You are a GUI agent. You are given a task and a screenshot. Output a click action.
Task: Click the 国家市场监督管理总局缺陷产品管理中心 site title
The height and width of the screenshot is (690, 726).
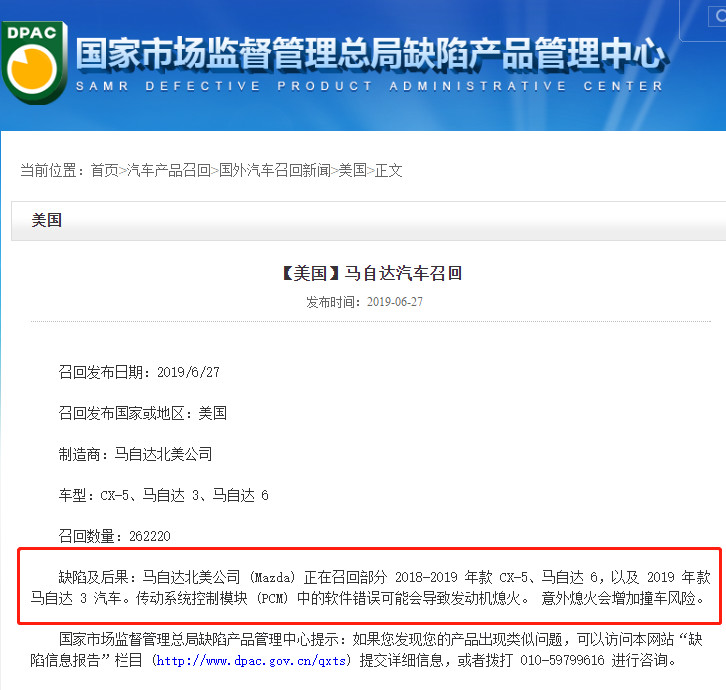coord(370,54)
